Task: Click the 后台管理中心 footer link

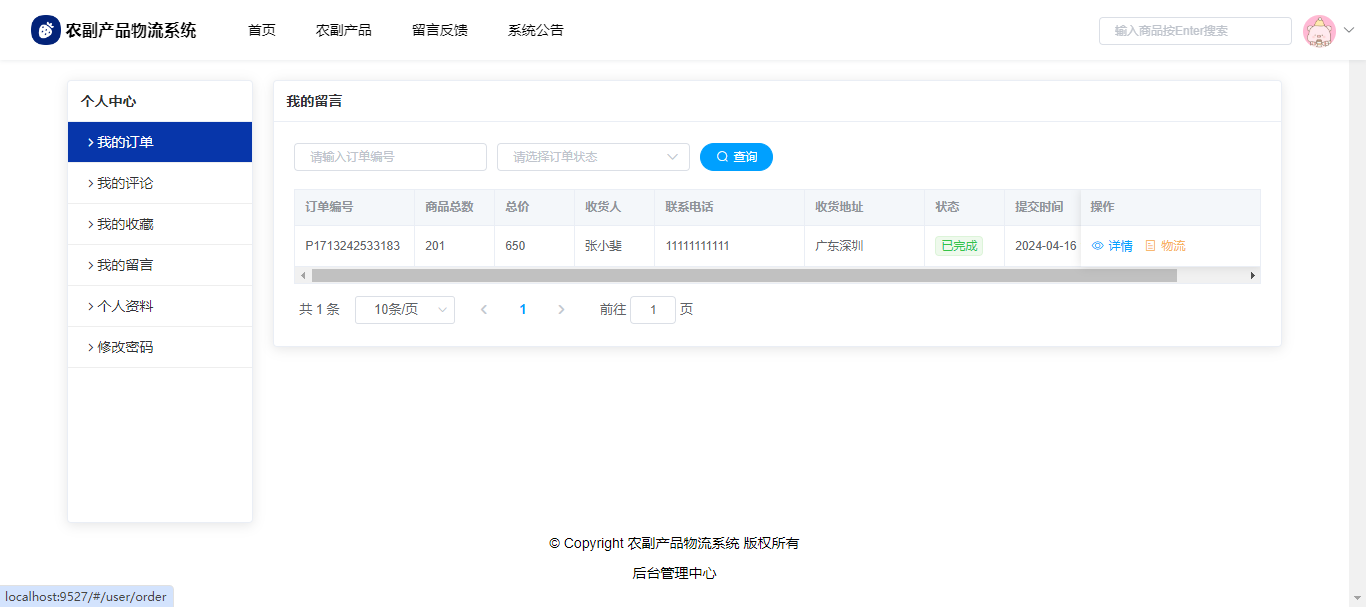Action: click(x=674, y=573)
